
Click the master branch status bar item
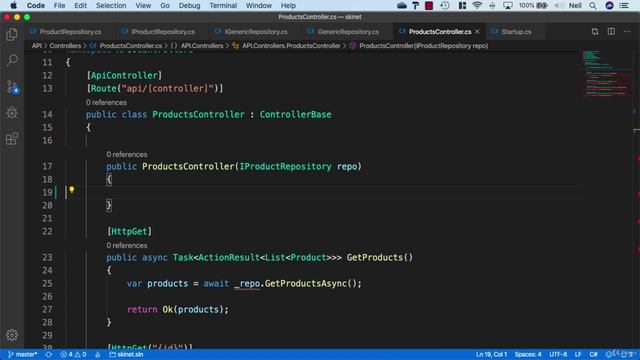(23, 354)
